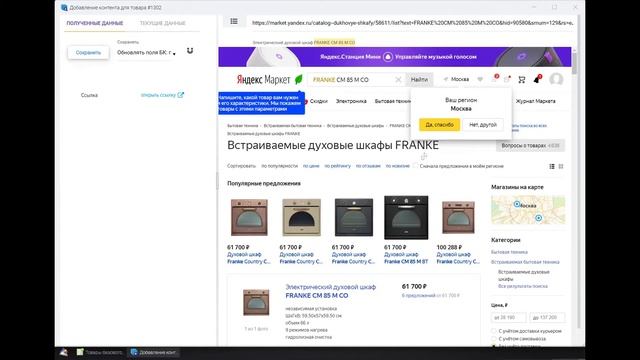
Task: Sort results 'по новизне'
Action: pos(398,166)
